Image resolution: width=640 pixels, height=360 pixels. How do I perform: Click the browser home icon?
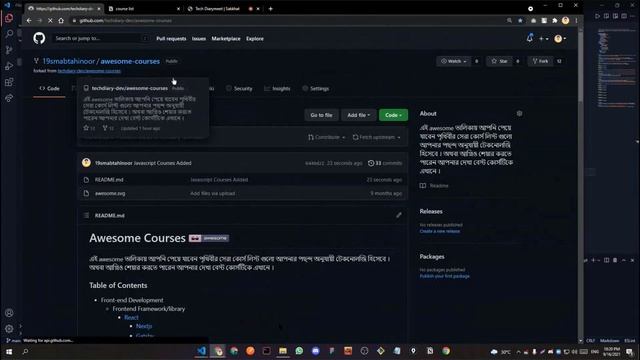pos(61,20)
